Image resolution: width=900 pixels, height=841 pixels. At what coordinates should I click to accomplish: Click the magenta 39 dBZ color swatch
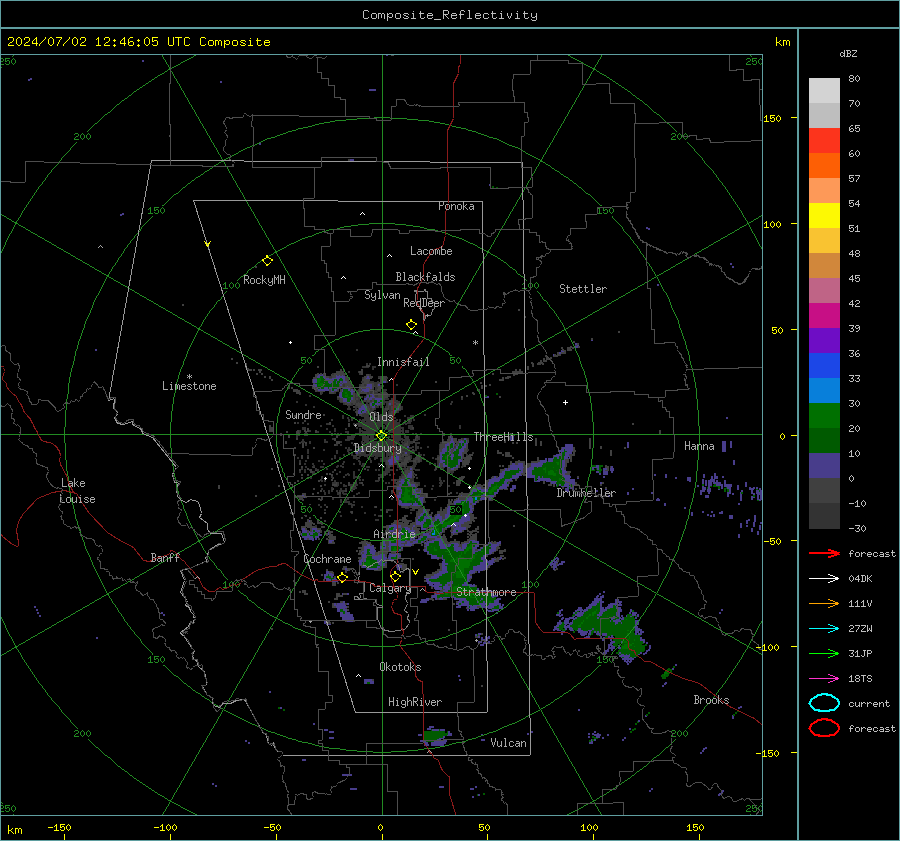point(824,316)
